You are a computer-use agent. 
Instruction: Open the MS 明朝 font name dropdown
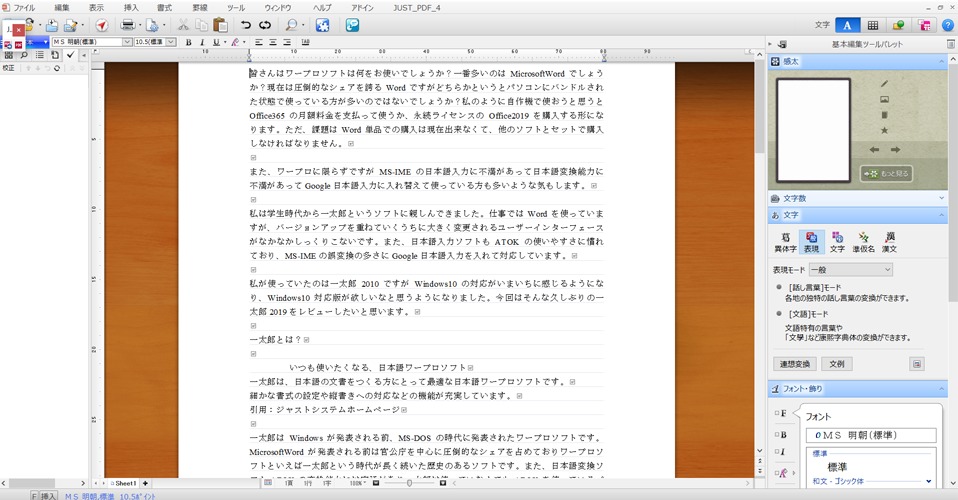(x=127, y=42)
